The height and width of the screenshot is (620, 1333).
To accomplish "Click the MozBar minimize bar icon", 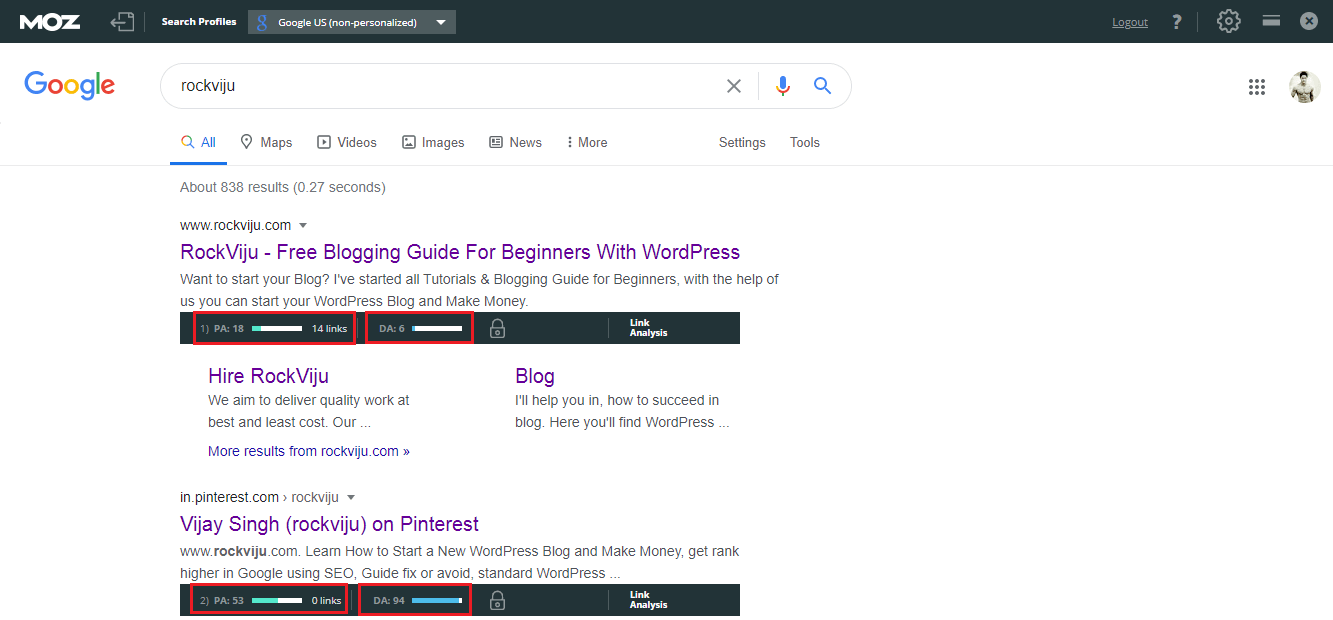I will [x=1271, y=20].
